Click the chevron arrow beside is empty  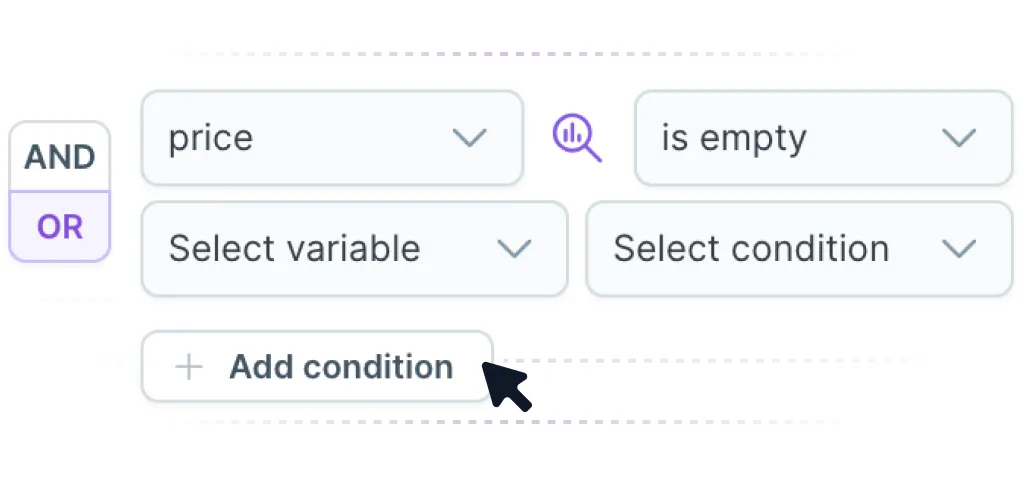pyautogui.click(x=959, y=138)
